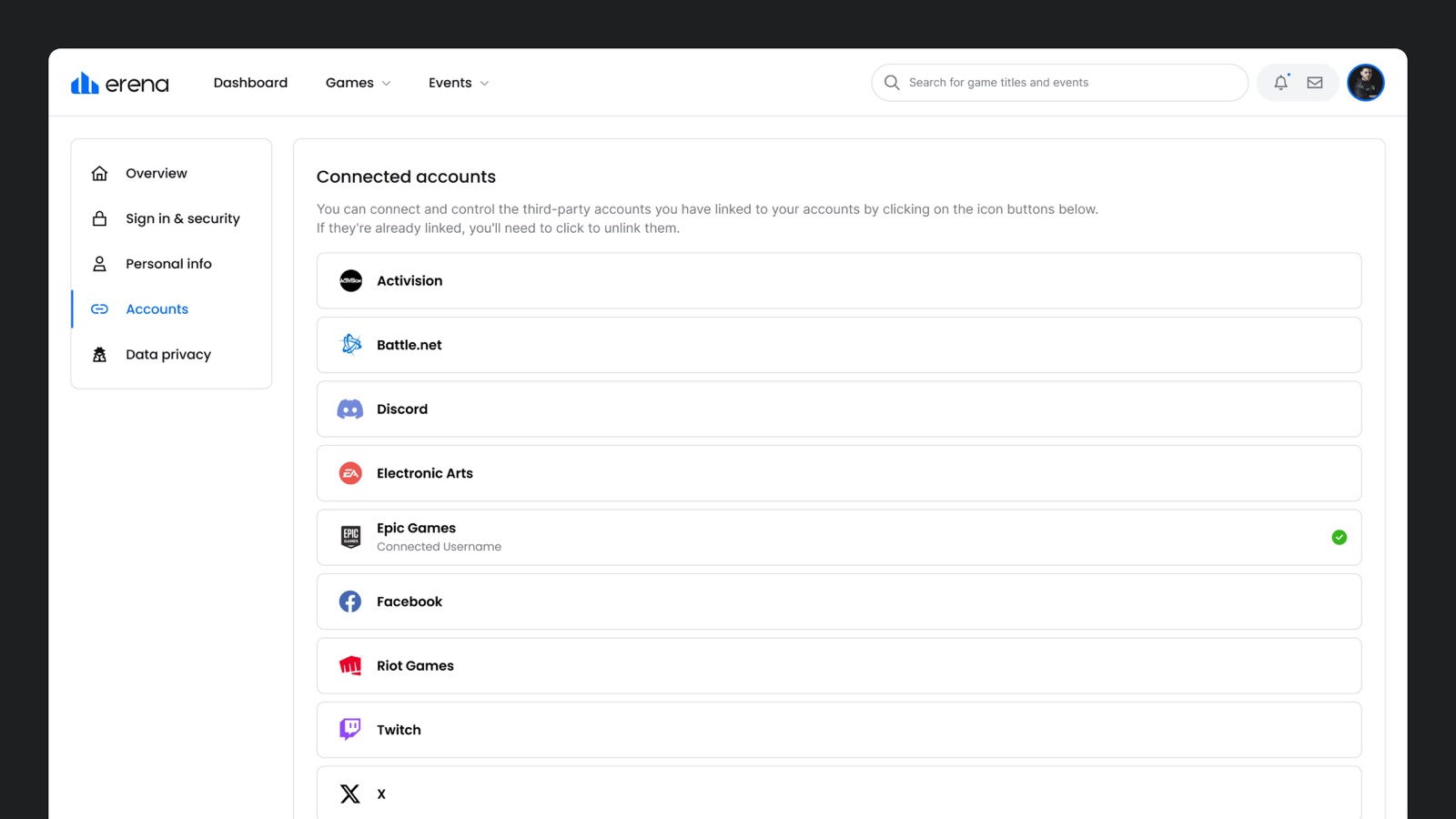
Task: Open the user profile avatar
Action: pyautogui.click(x=1366, y=83)
